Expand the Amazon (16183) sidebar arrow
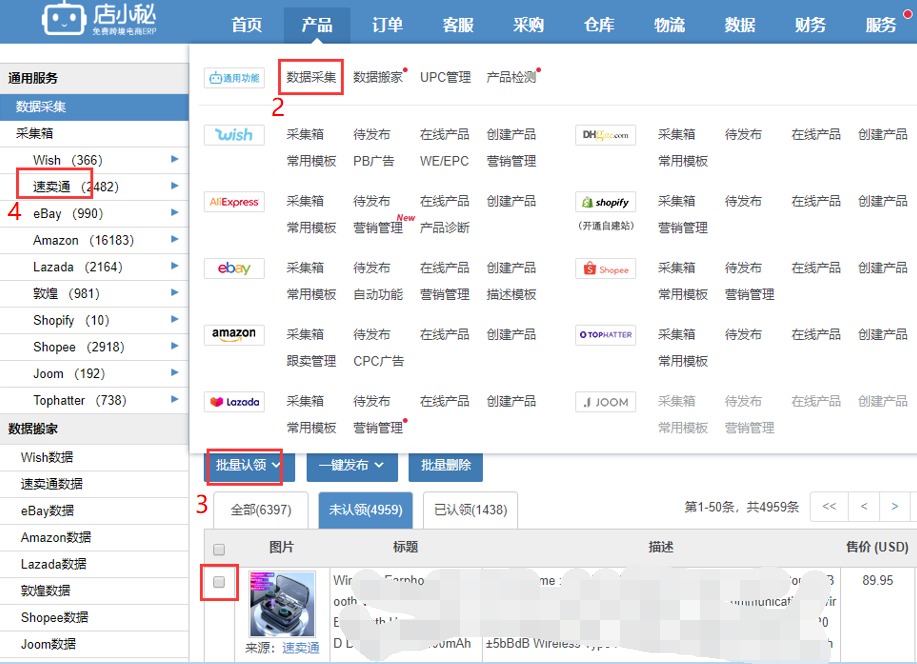 click(174, 239)
